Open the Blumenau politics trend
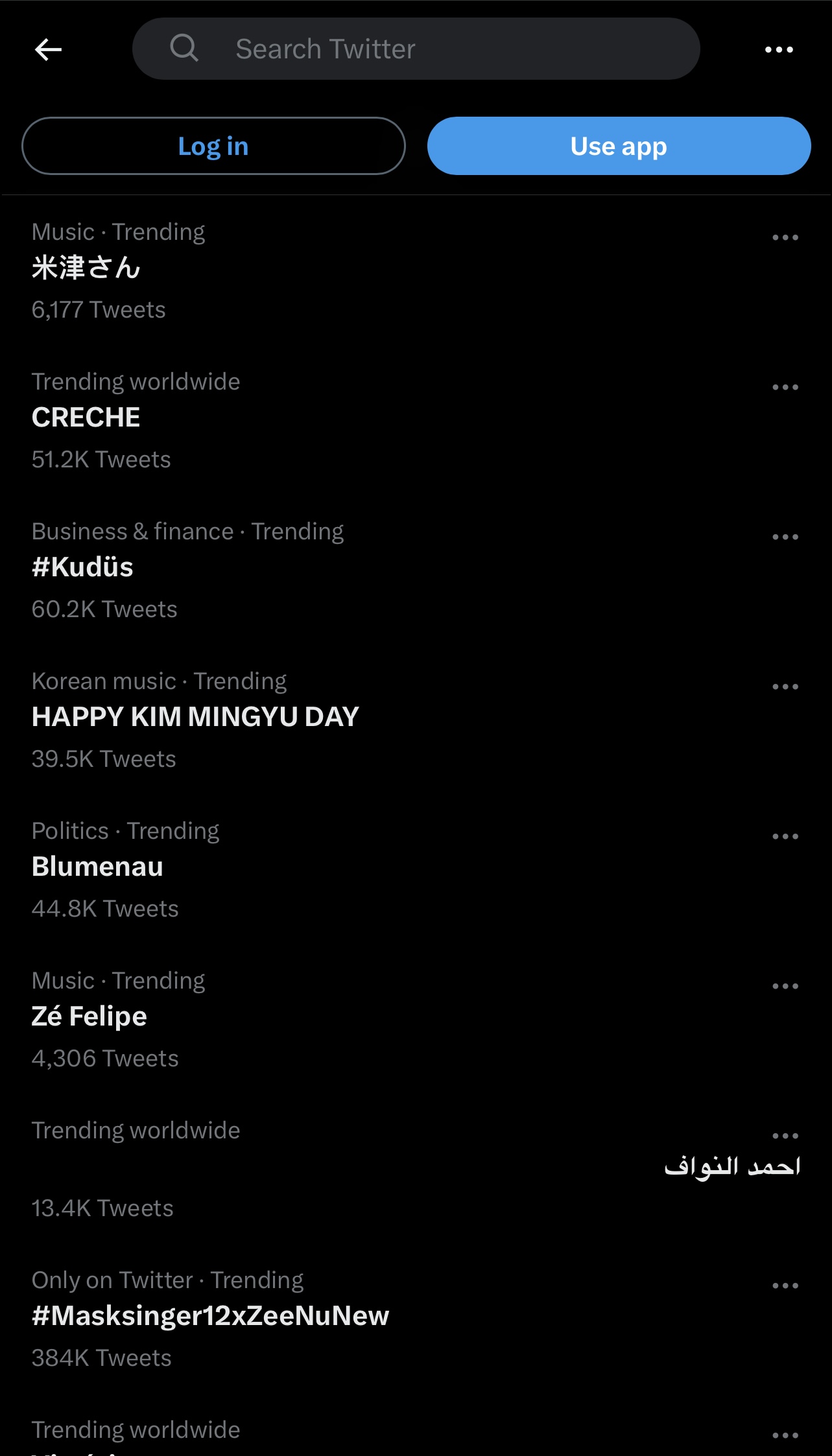The image size is (832, 1456). [x=97, y=867]
